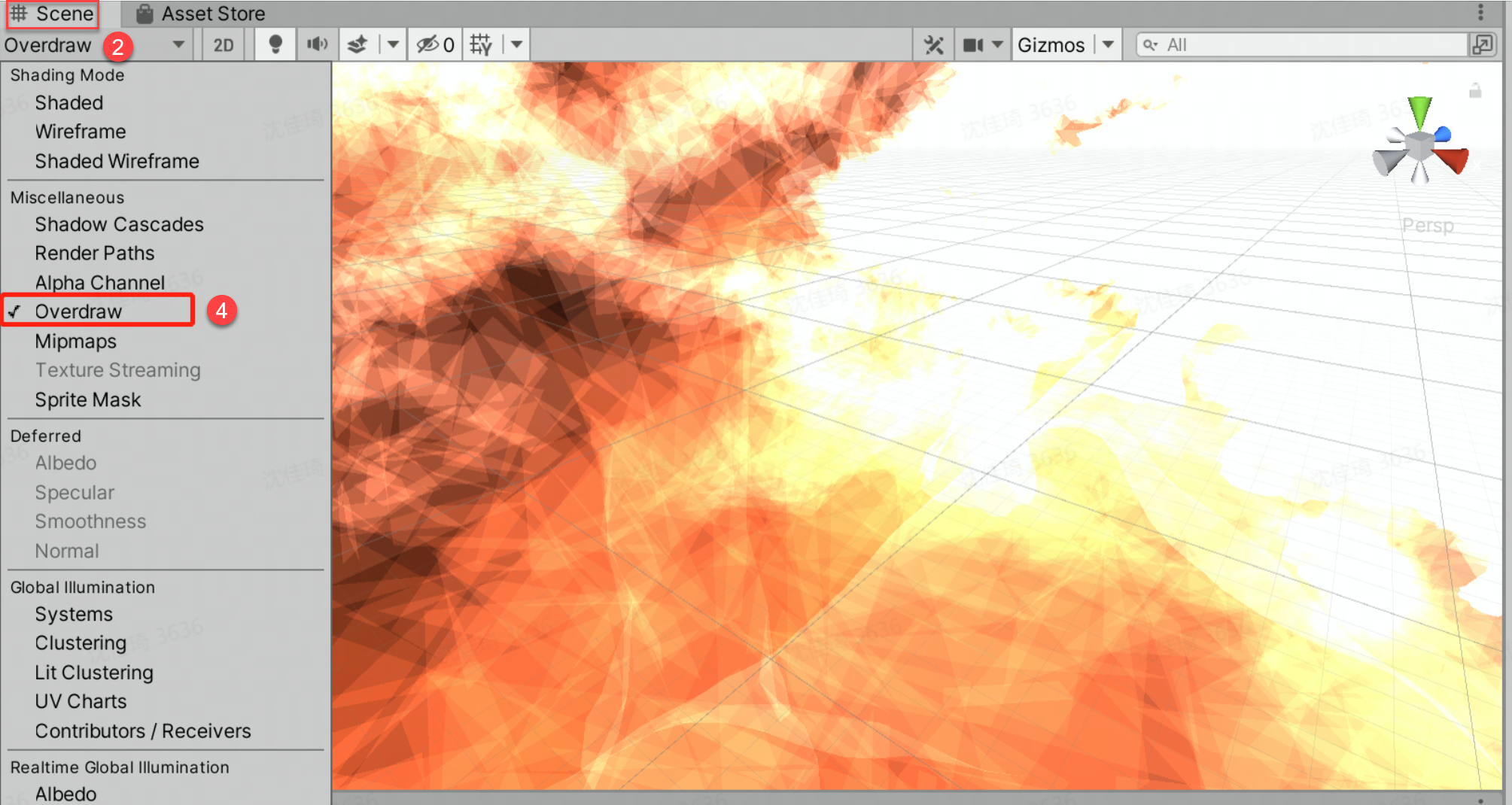Click search magnifier filter icon
This screenshot has height=805, width=1512.
[1150, 45]
